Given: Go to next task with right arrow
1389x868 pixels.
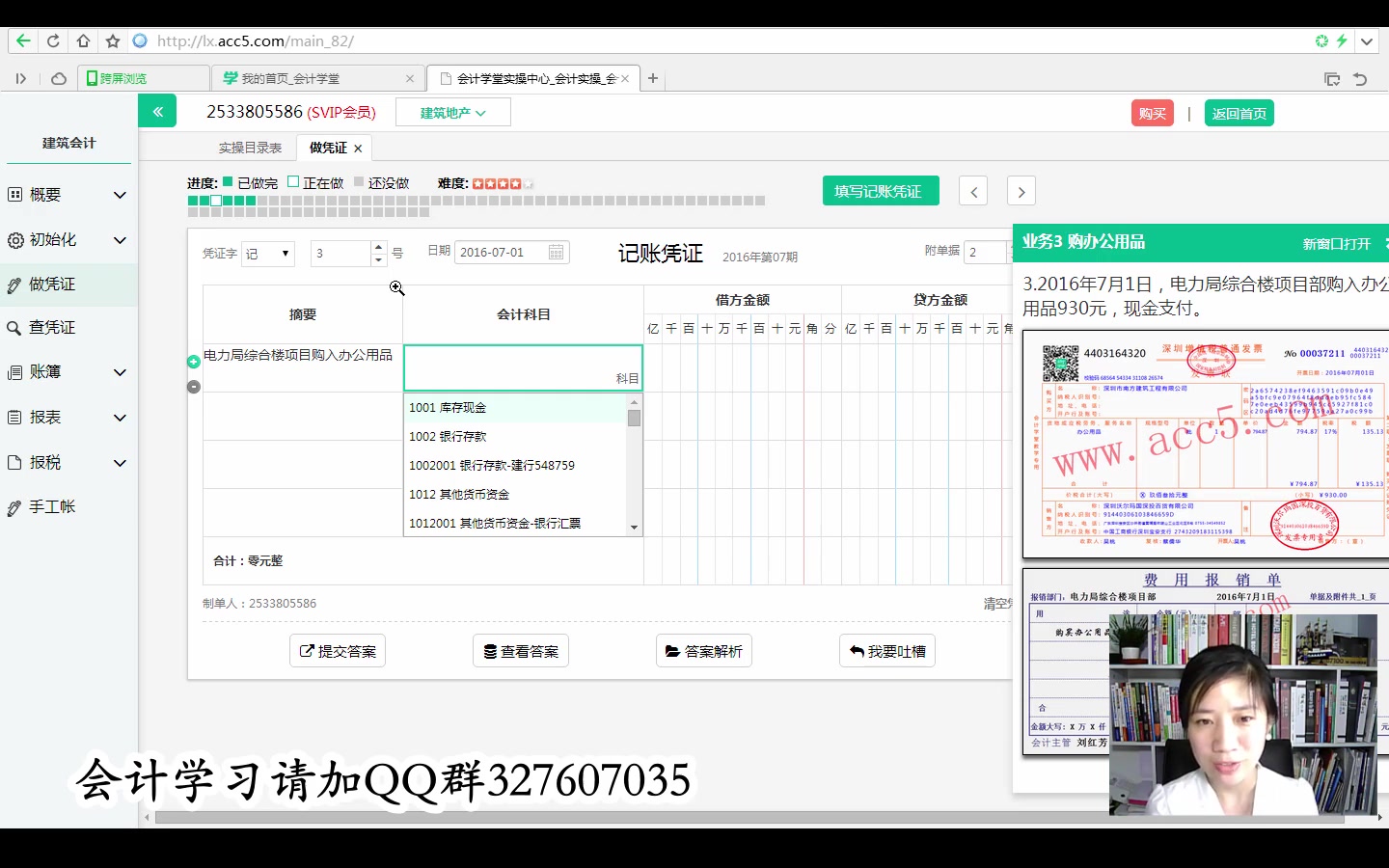Looking at the screenshot, I should pos(1021,191).
